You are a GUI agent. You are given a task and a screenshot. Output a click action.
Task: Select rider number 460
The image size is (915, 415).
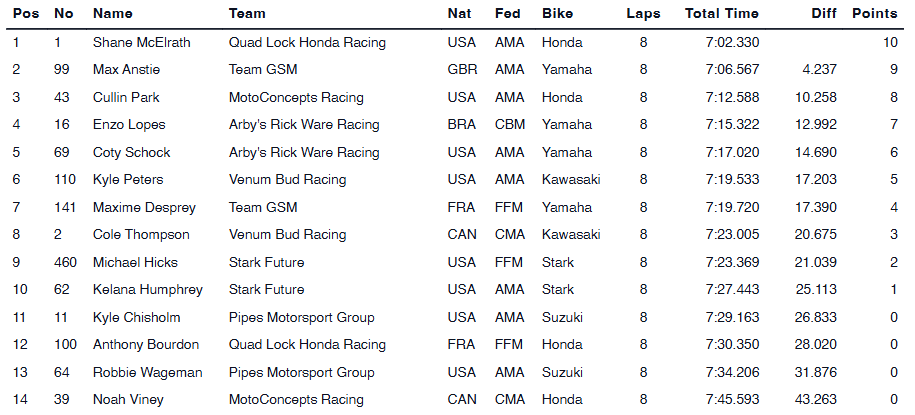coord(65,262)
